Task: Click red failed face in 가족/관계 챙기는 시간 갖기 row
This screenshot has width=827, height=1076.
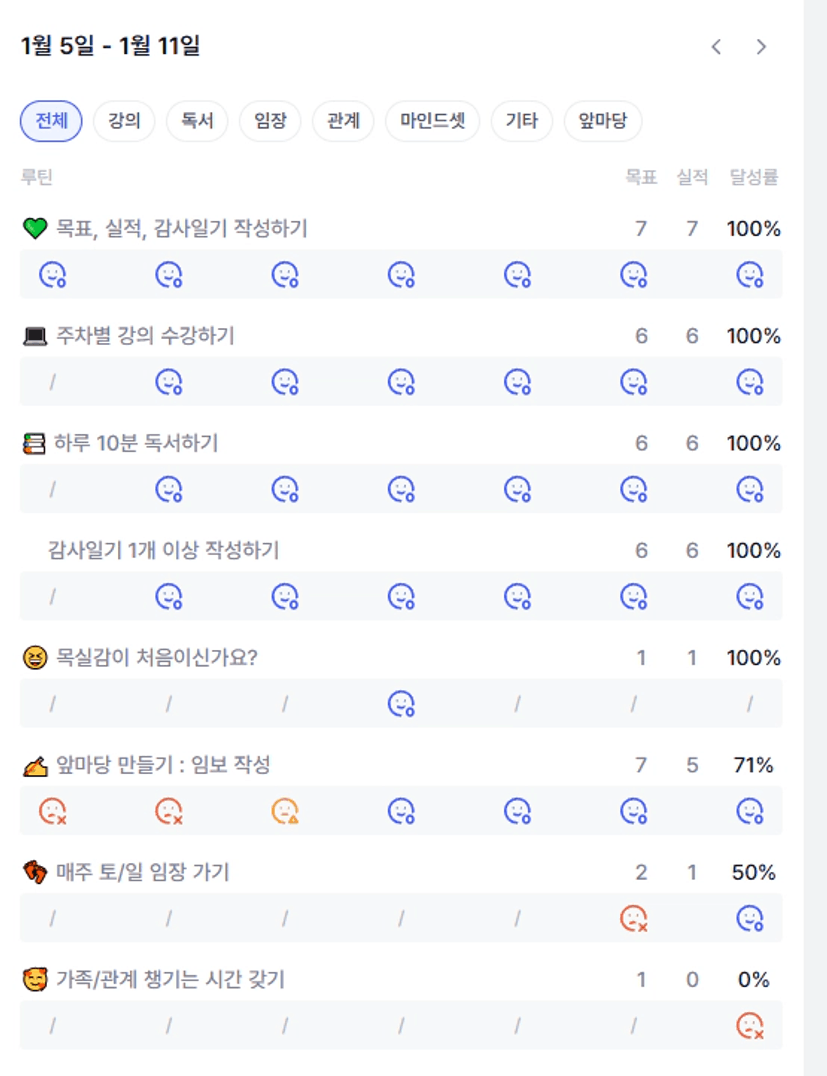Action: (x=750, y=1025)
